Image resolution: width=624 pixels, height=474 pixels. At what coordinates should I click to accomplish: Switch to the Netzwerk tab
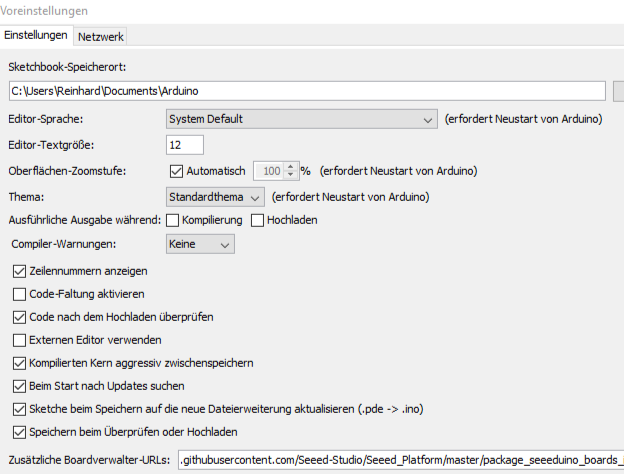pos(100,36)
